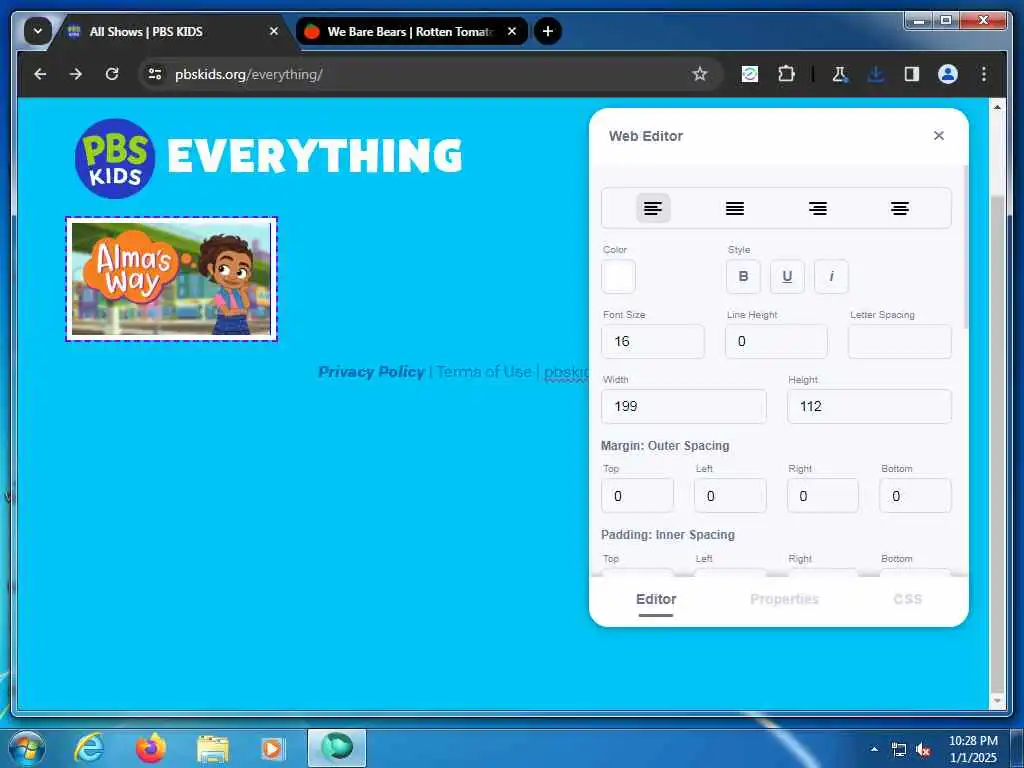Open the taskbar clock showing 10:28 PM

click(x=973, y=749)
